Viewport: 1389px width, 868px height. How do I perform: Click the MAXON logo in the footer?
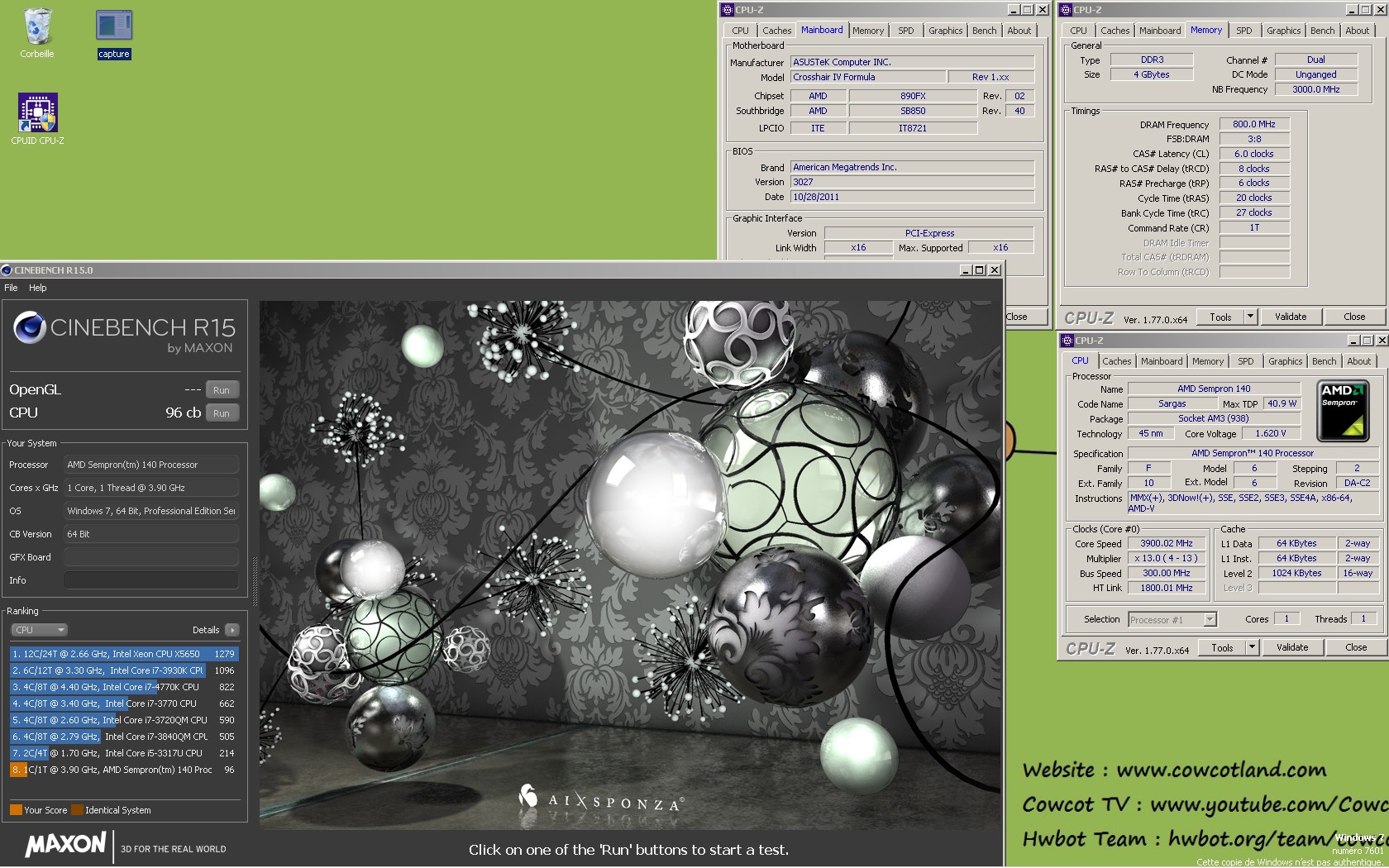pyautogui.click(x=65, y=845)
